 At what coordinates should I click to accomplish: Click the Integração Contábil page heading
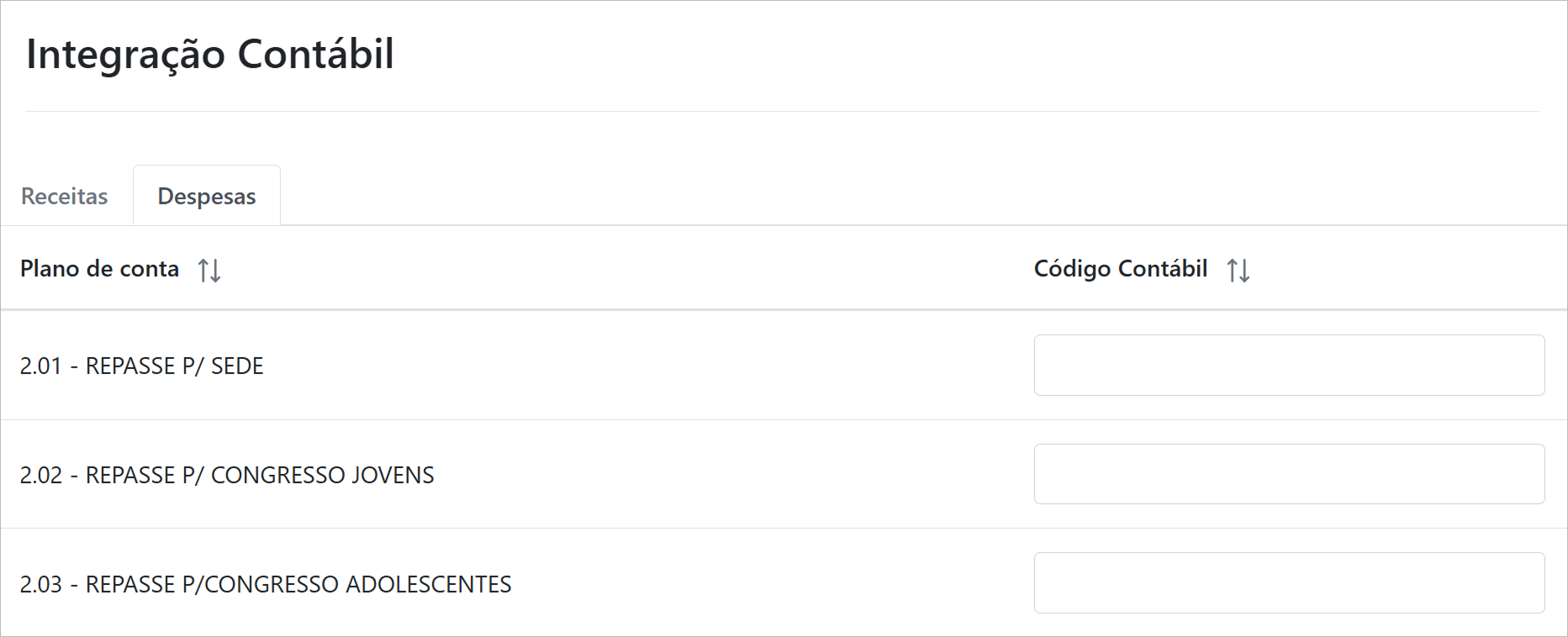point(210,55)
